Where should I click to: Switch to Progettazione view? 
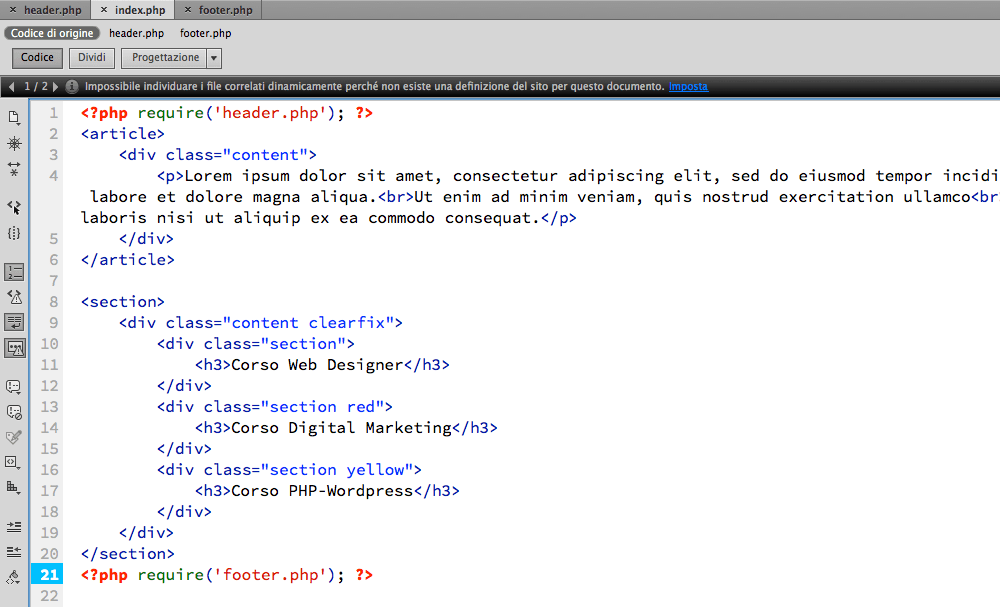165,57
